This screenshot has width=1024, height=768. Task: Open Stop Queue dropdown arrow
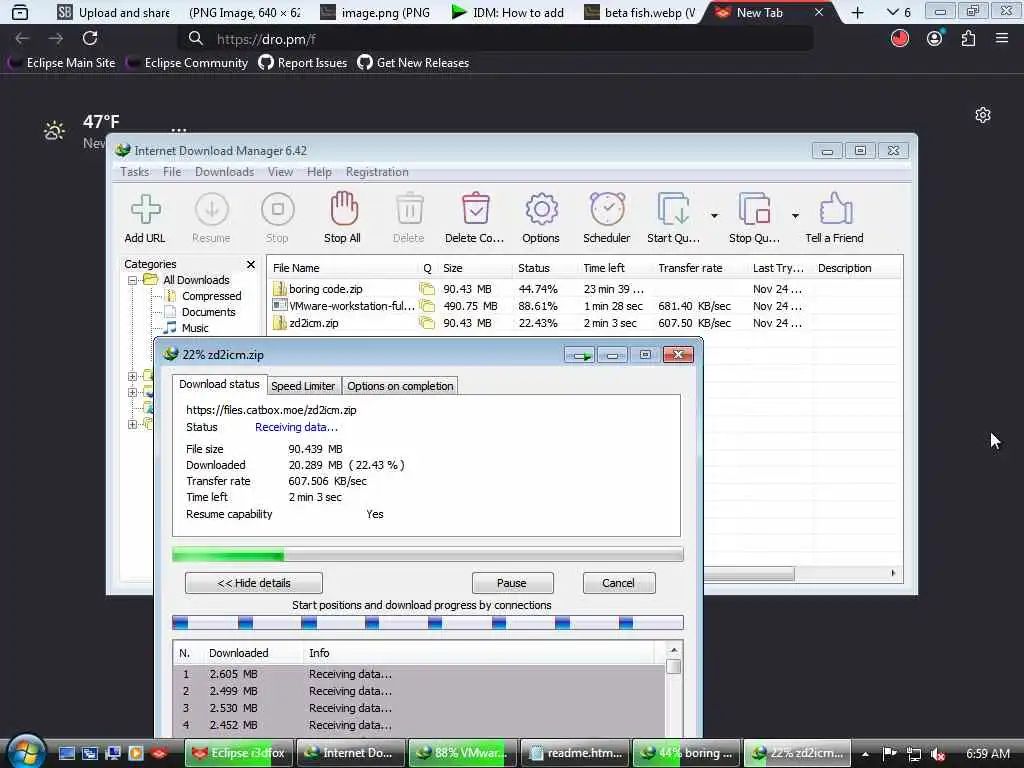(x=795, y=216)
